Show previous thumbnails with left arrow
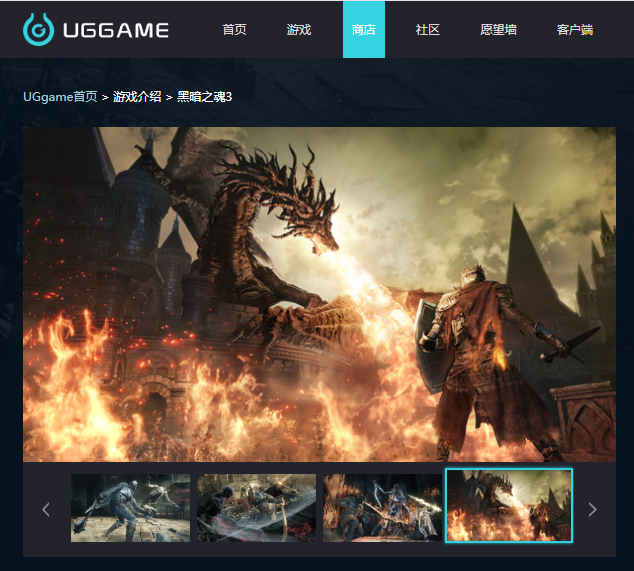The height and width of the screenshot is (571, 634). point(46,509)
